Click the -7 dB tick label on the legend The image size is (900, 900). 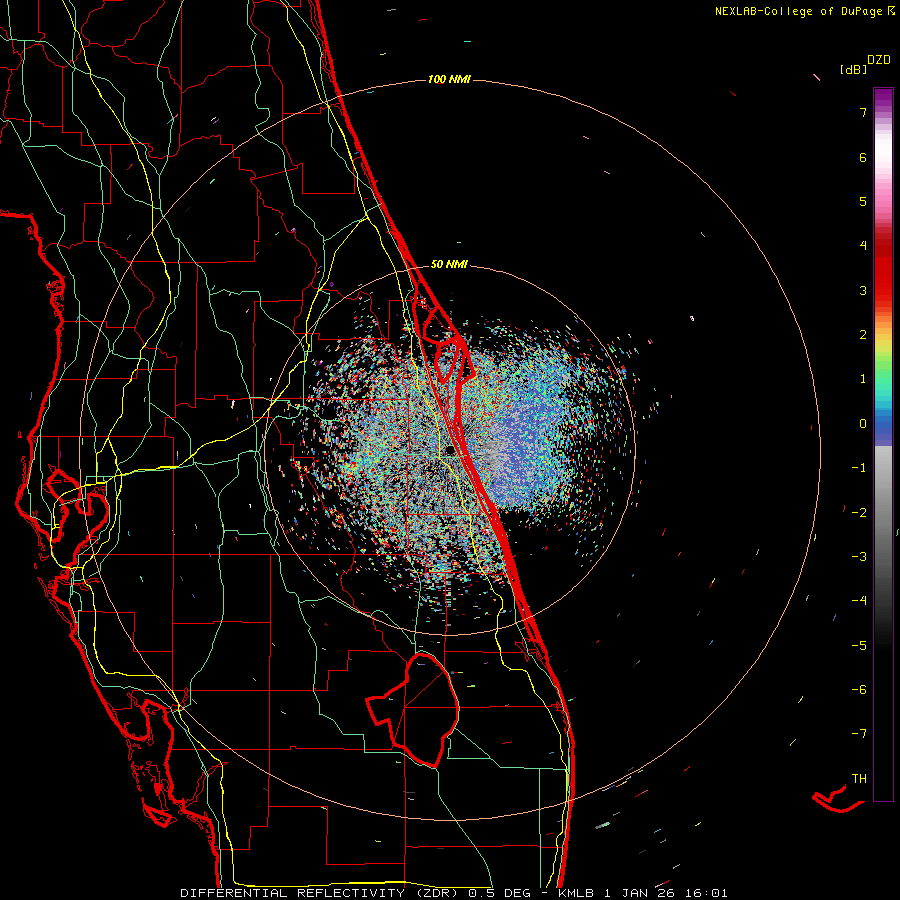pos(859,734)
